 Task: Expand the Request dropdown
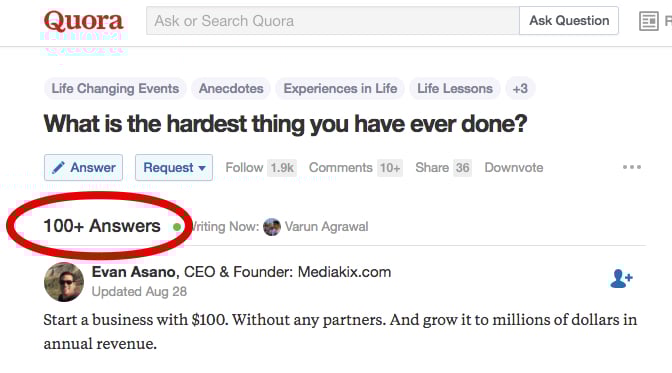tap(174, 167)
